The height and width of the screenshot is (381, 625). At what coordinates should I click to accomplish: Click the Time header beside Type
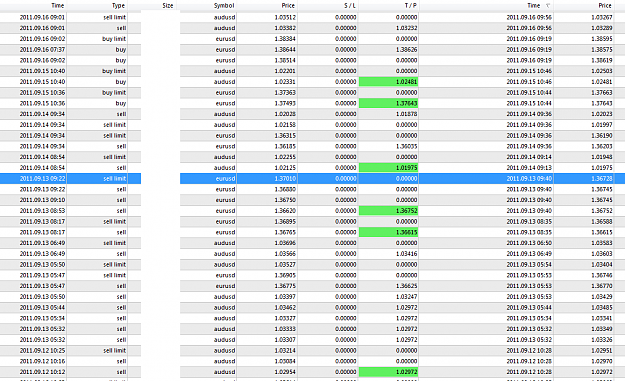[58, 6]
